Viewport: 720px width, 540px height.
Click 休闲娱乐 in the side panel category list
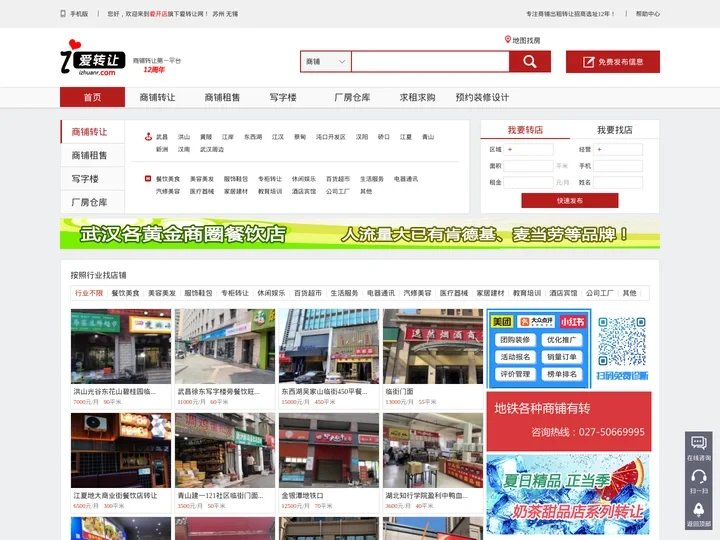tap(304, 179)
